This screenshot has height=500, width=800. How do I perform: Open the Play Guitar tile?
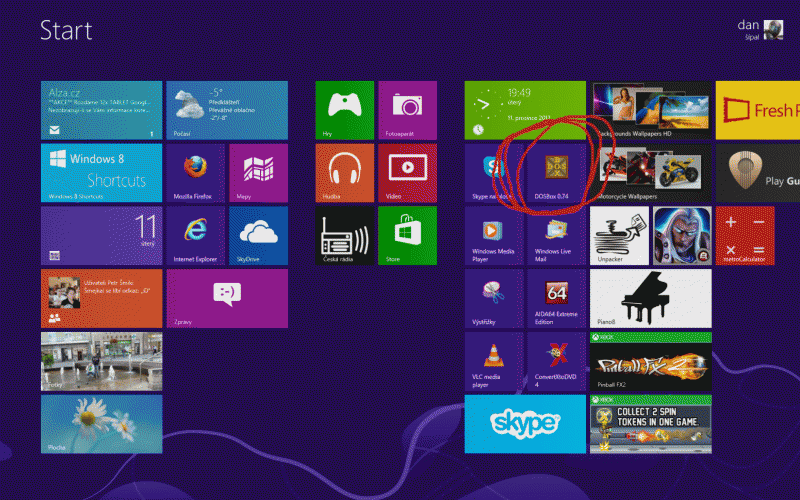(758, 173)
